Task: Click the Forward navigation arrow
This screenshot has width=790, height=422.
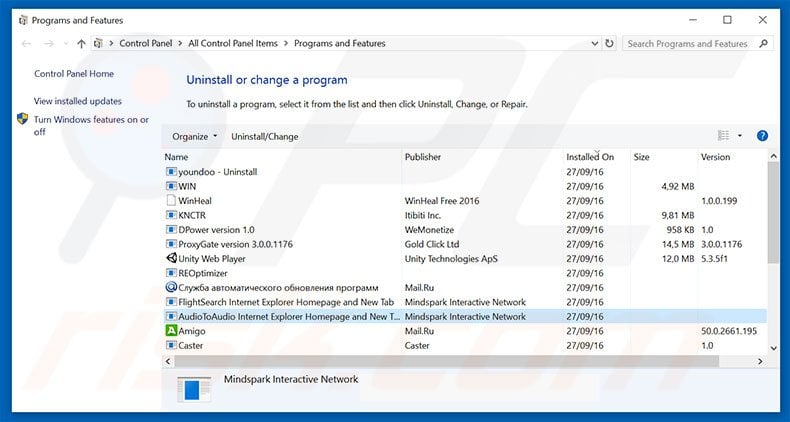Action: [48, 44]
